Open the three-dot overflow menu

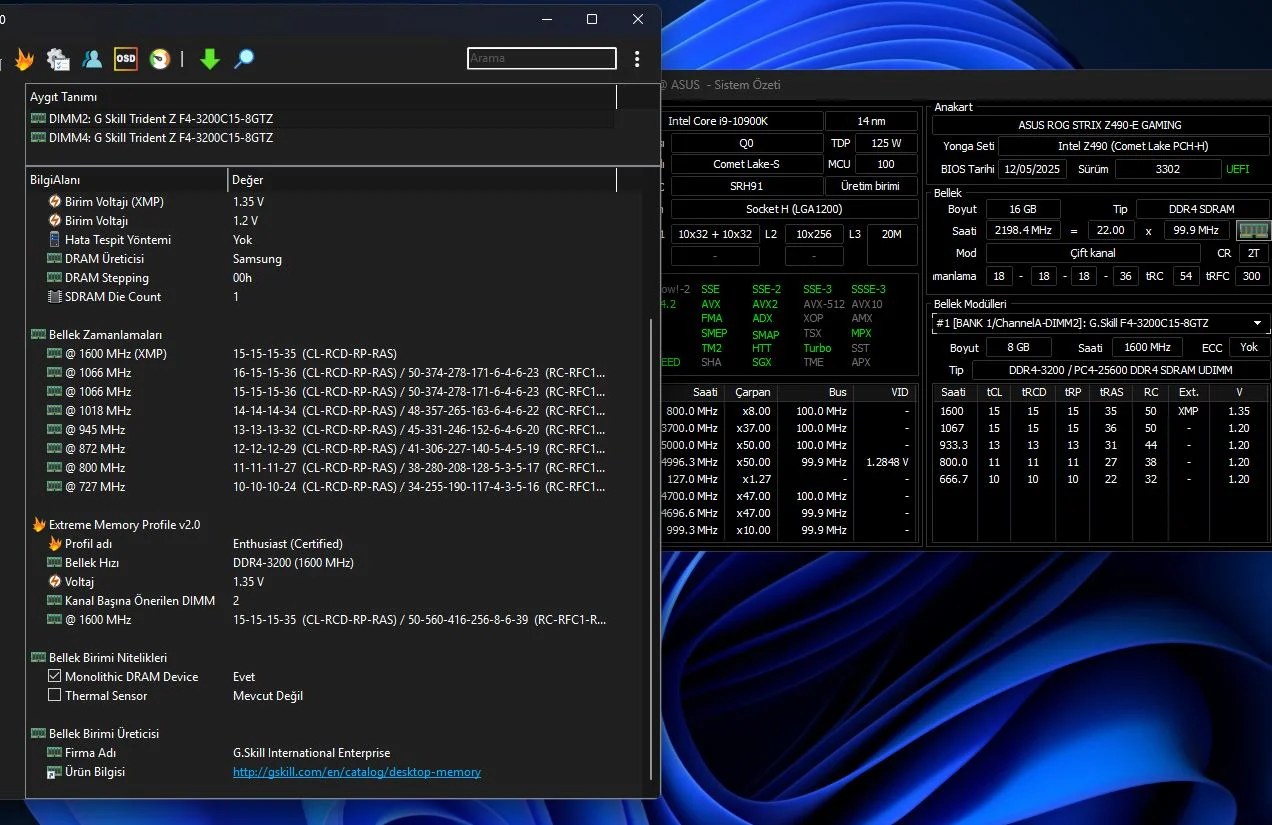tap(637, 59)
